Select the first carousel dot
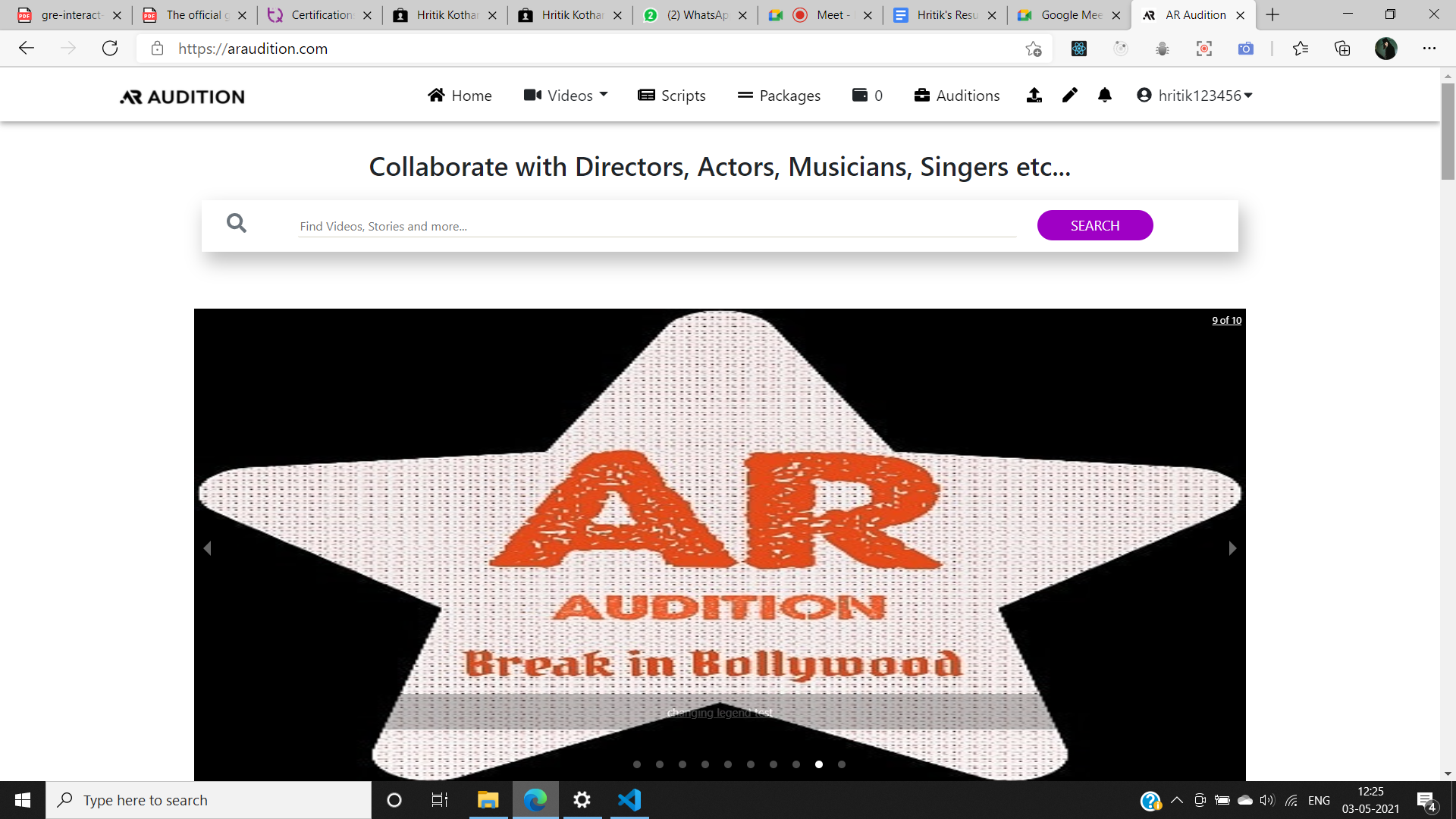 tap(637, 764)
